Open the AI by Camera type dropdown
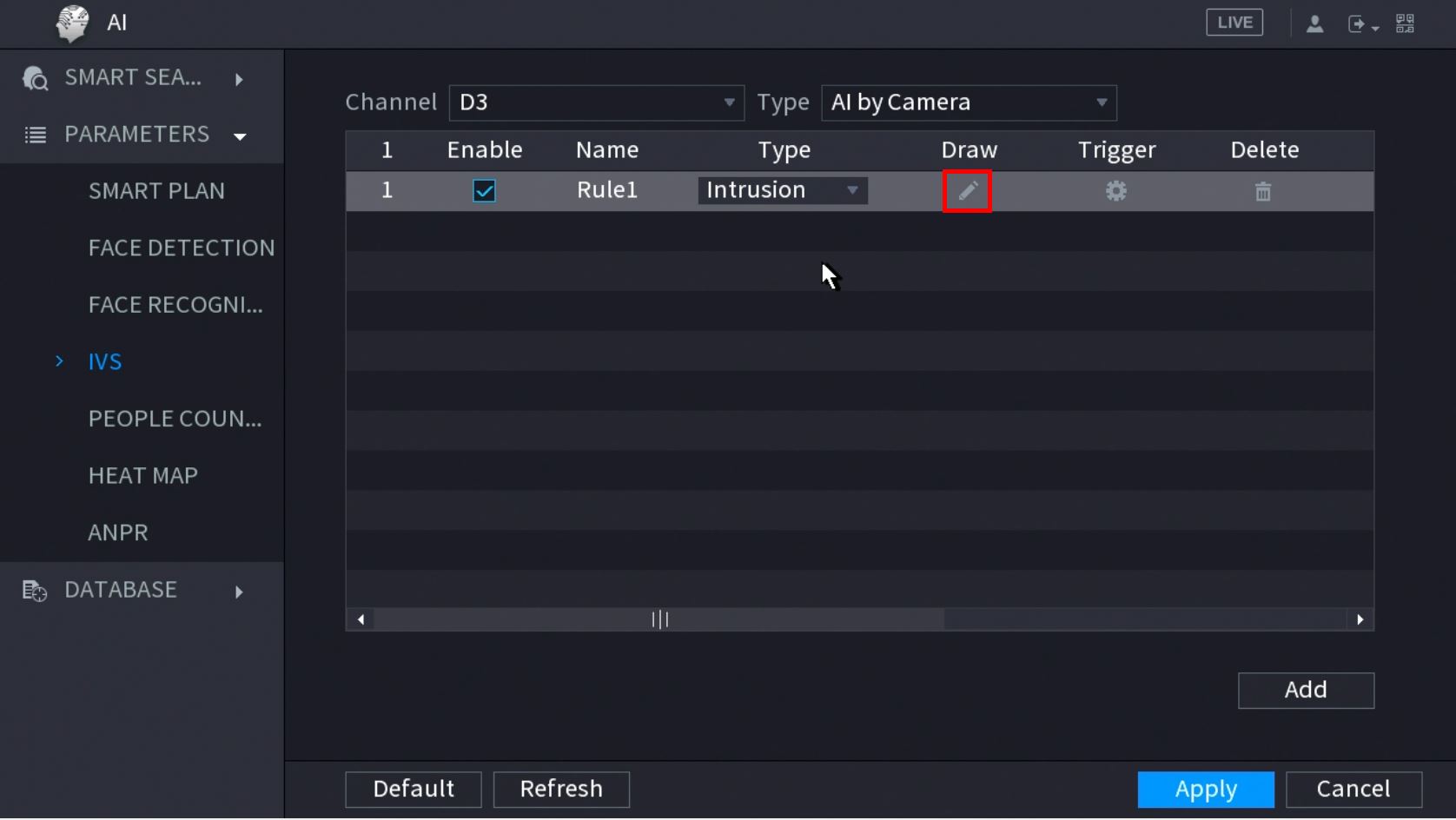The height and width of the screenshot is (820, 1456). pos(969,102)
